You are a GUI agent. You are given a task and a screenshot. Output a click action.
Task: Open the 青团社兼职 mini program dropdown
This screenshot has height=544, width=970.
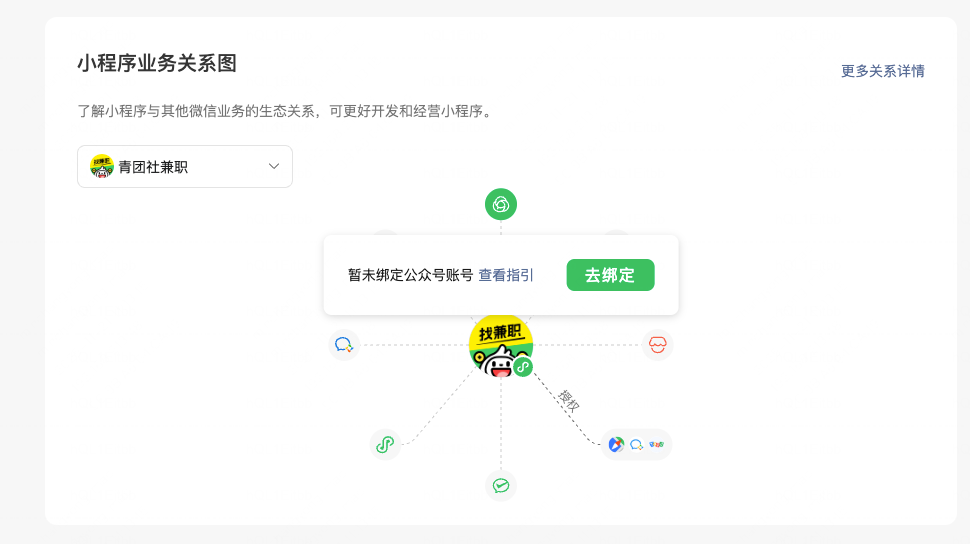[184, 166]
